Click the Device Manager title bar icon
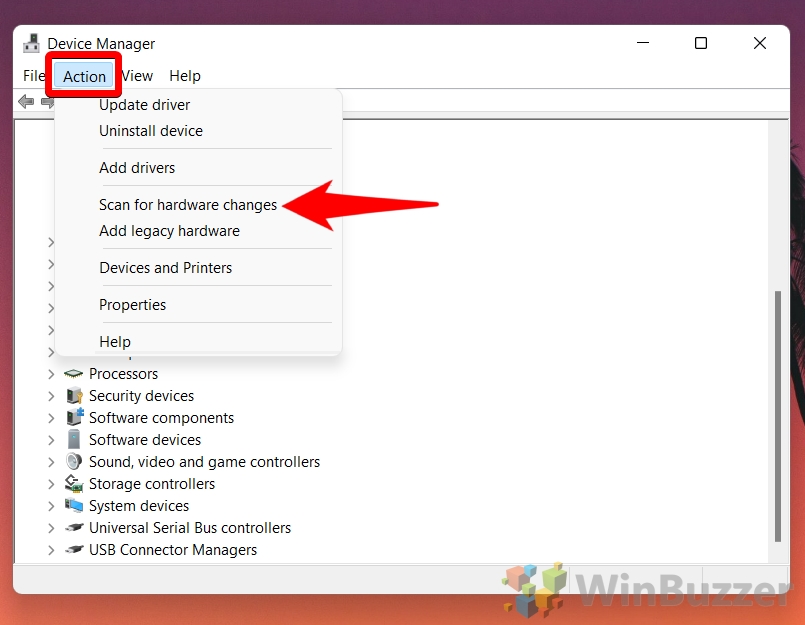Screen dimensions: 805x625 pos(31,44)
